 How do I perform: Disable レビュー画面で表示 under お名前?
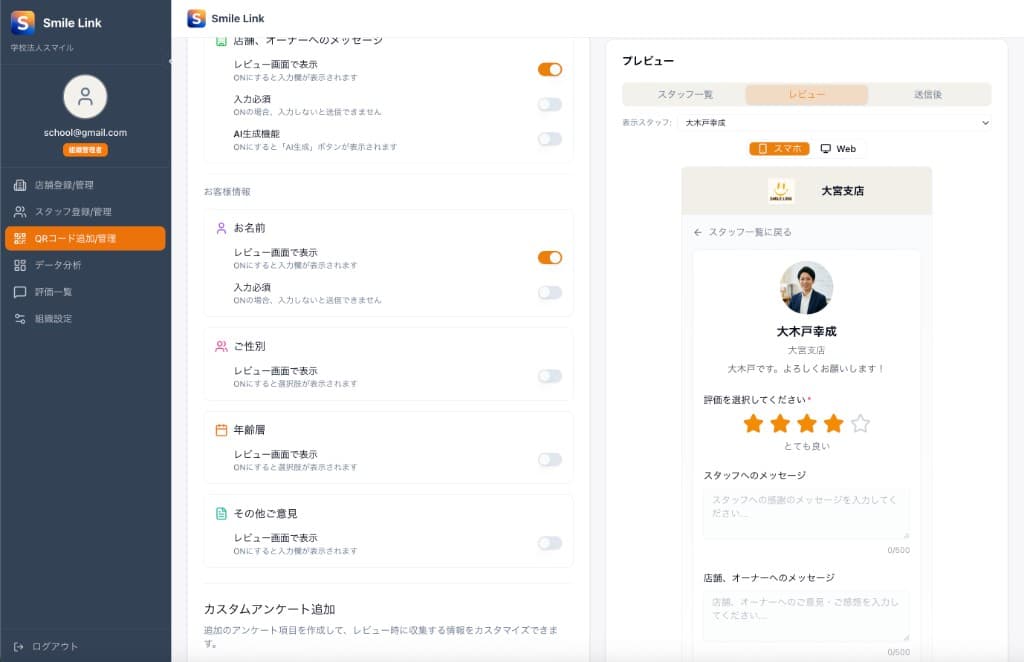click(549, 257)
